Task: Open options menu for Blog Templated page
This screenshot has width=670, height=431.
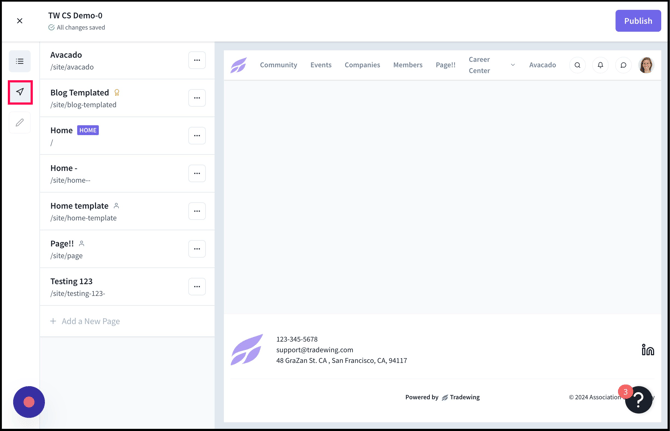Action: (197, 98)
